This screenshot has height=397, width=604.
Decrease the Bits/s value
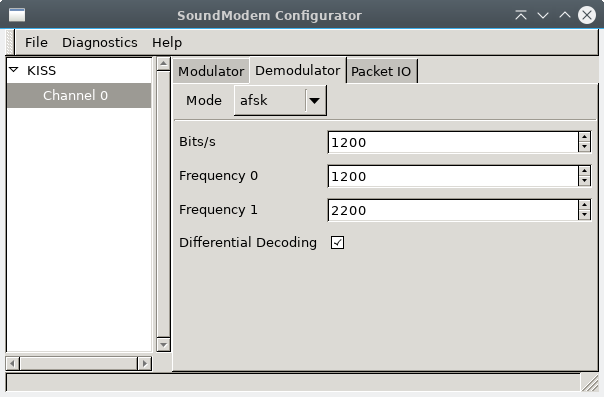pos(584,147)
